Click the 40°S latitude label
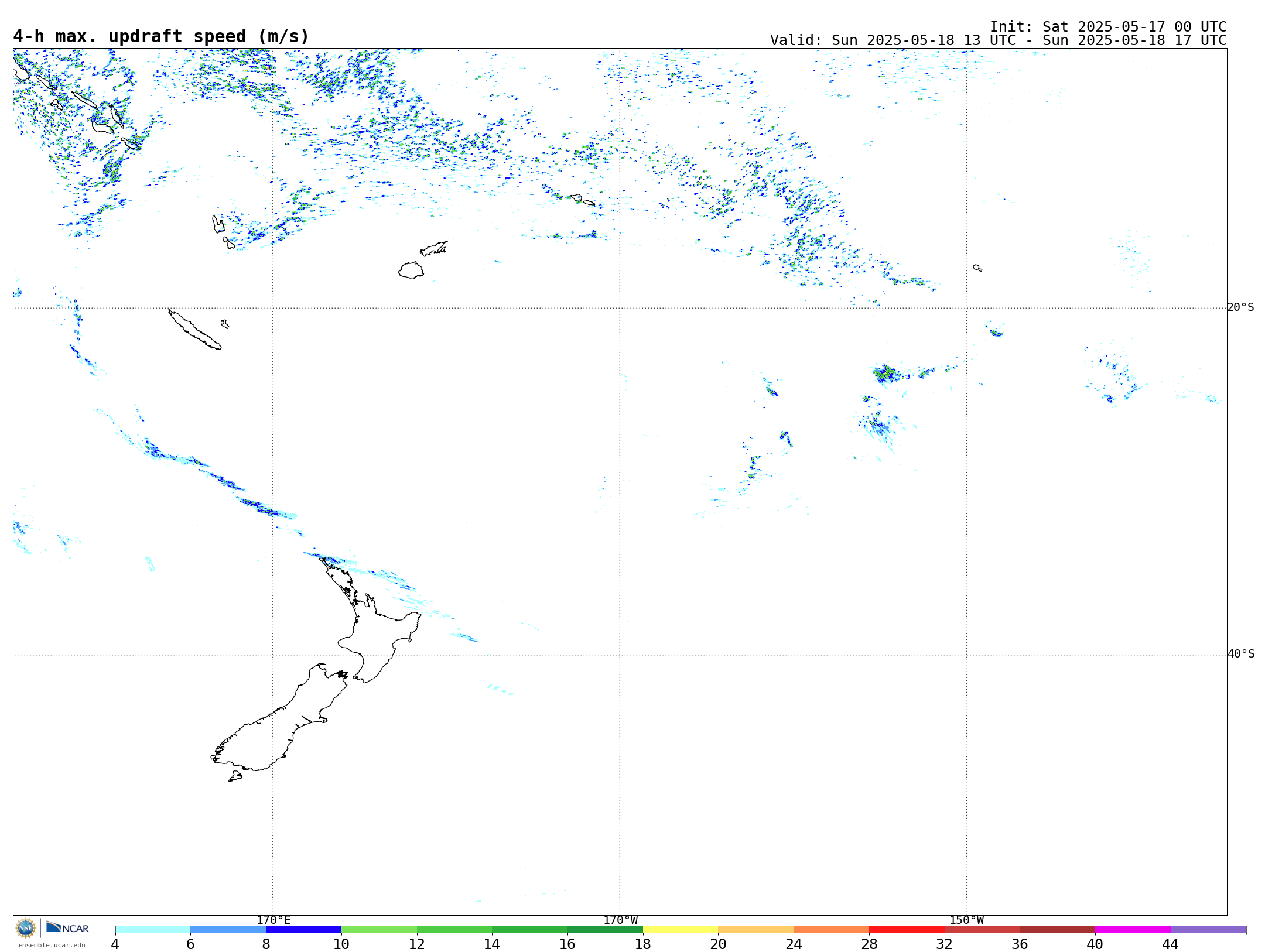 pyautogui.click(x=1240, y=654)
